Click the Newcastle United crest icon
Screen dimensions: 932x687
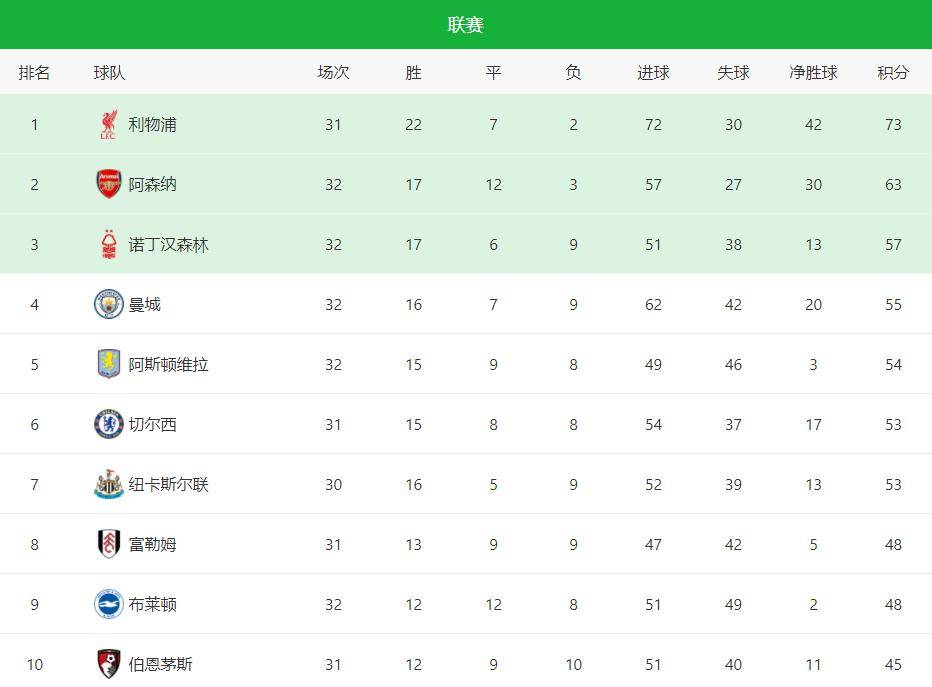tap(108, 485)
